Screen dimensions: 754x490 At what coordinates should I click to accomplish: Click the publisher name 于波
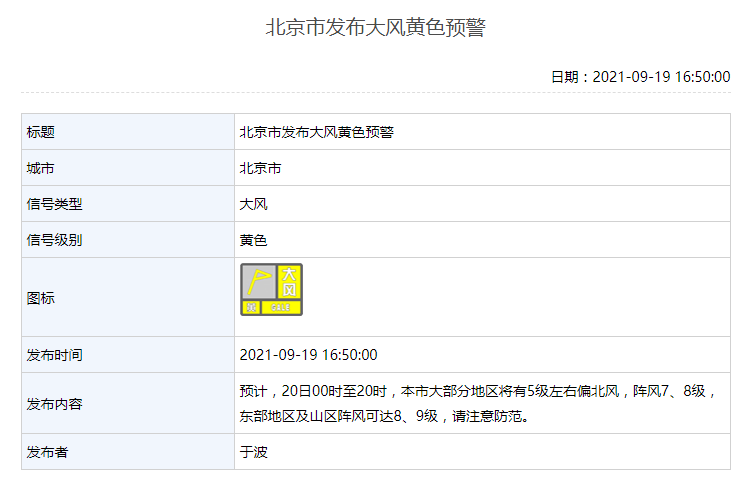pos(253,452)
